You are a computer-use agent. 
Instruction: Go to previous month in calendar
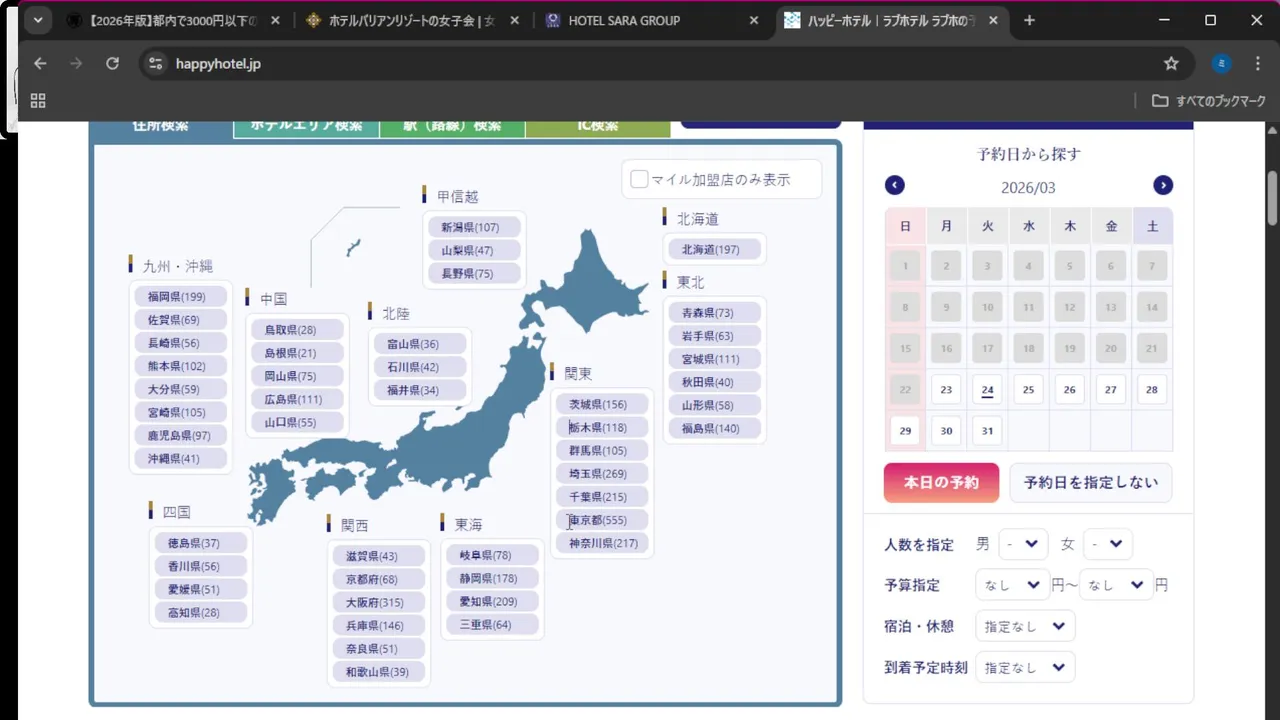pyautogui.click(x=895, y=185)
